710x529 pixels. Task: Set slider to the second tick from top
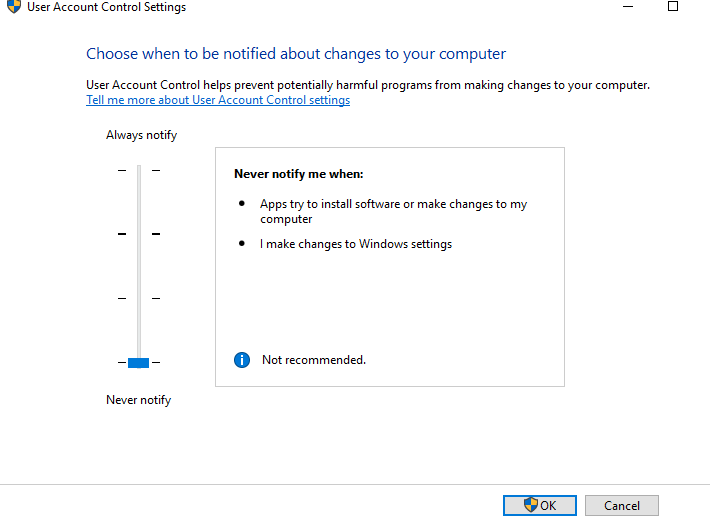click(x=139, y=234)
